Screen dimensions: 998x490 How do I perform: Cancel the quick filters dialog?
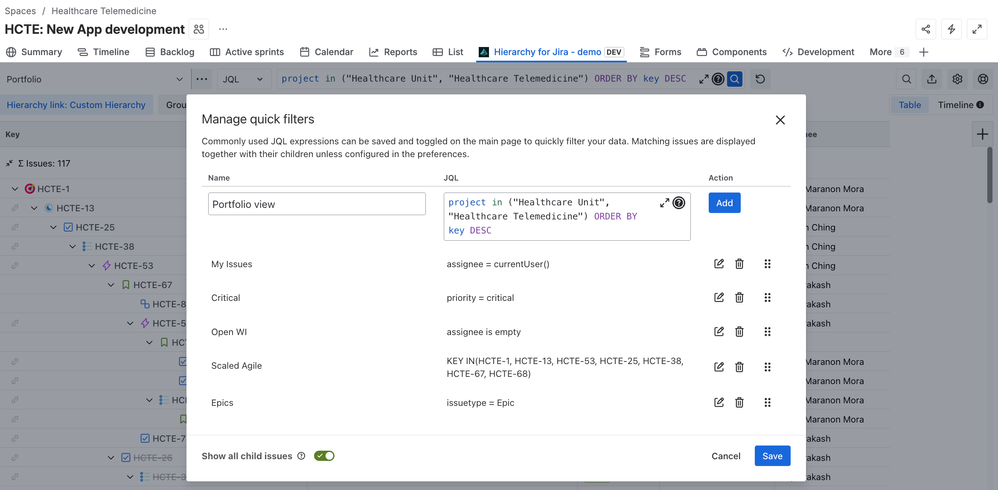(x=726, y=456)
